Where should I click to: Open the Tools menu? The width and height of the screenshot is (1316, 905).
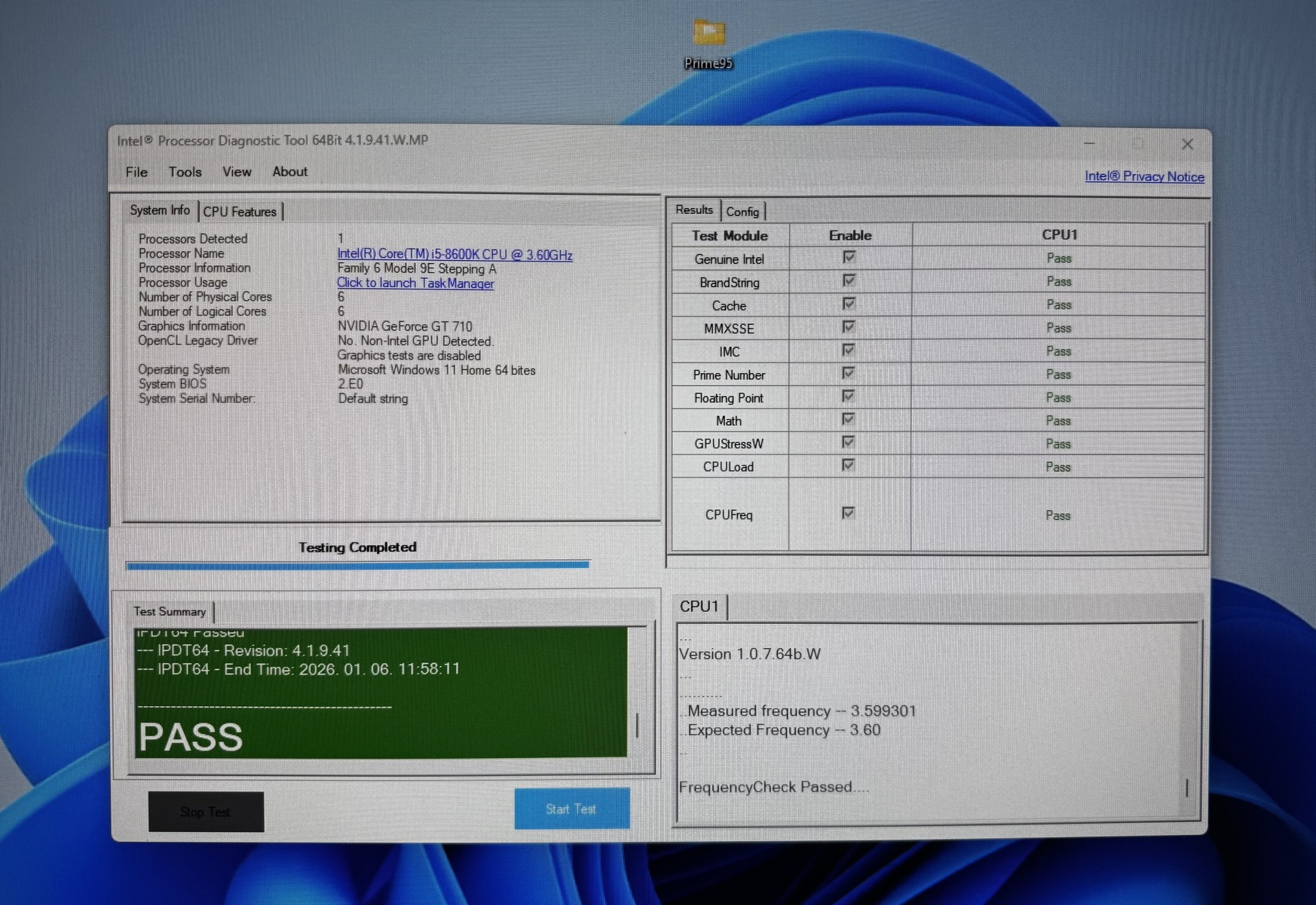coord(185,172)
